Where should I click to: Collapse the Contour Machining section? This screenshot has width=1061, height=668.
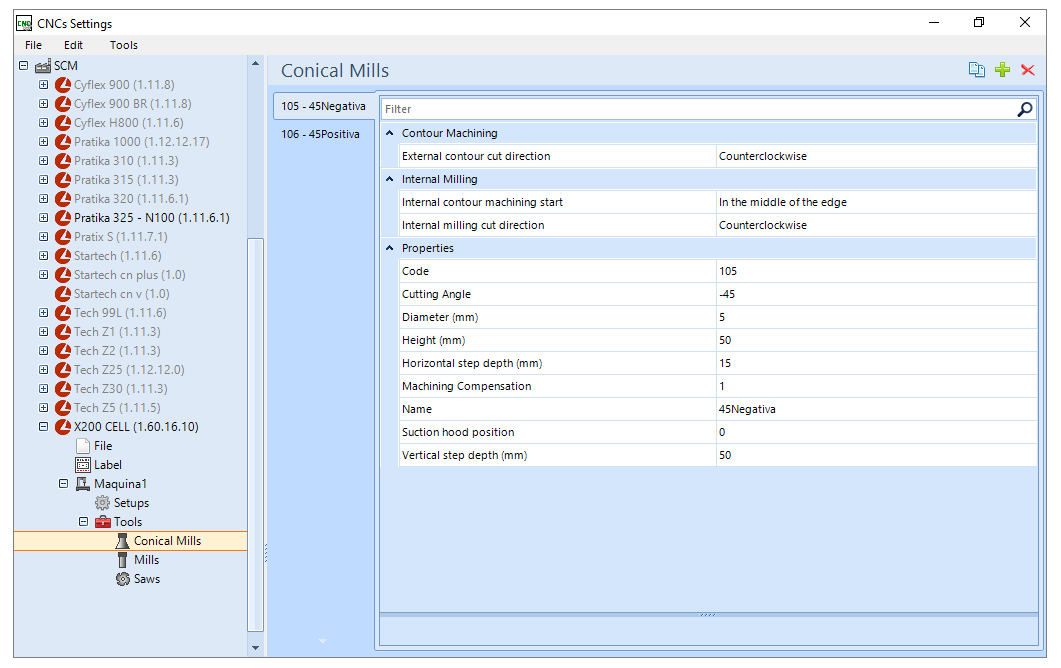[390, 133]
